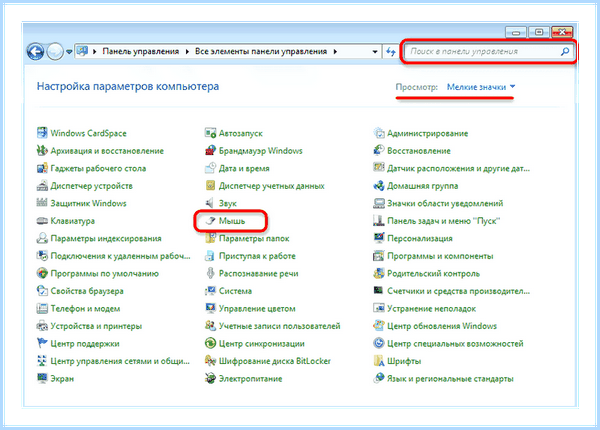Open the Восстановление link
This screenshot has height=430, width=600.
(x=419, y=151)
